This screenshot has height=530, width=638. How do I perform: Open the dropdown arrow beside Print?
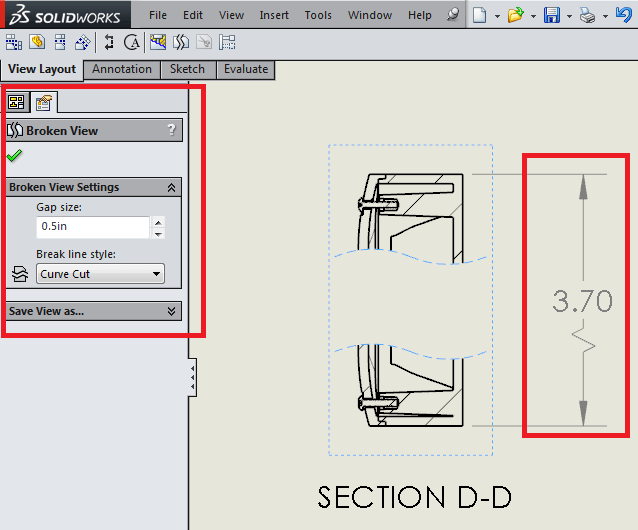(x=605, y=16)
